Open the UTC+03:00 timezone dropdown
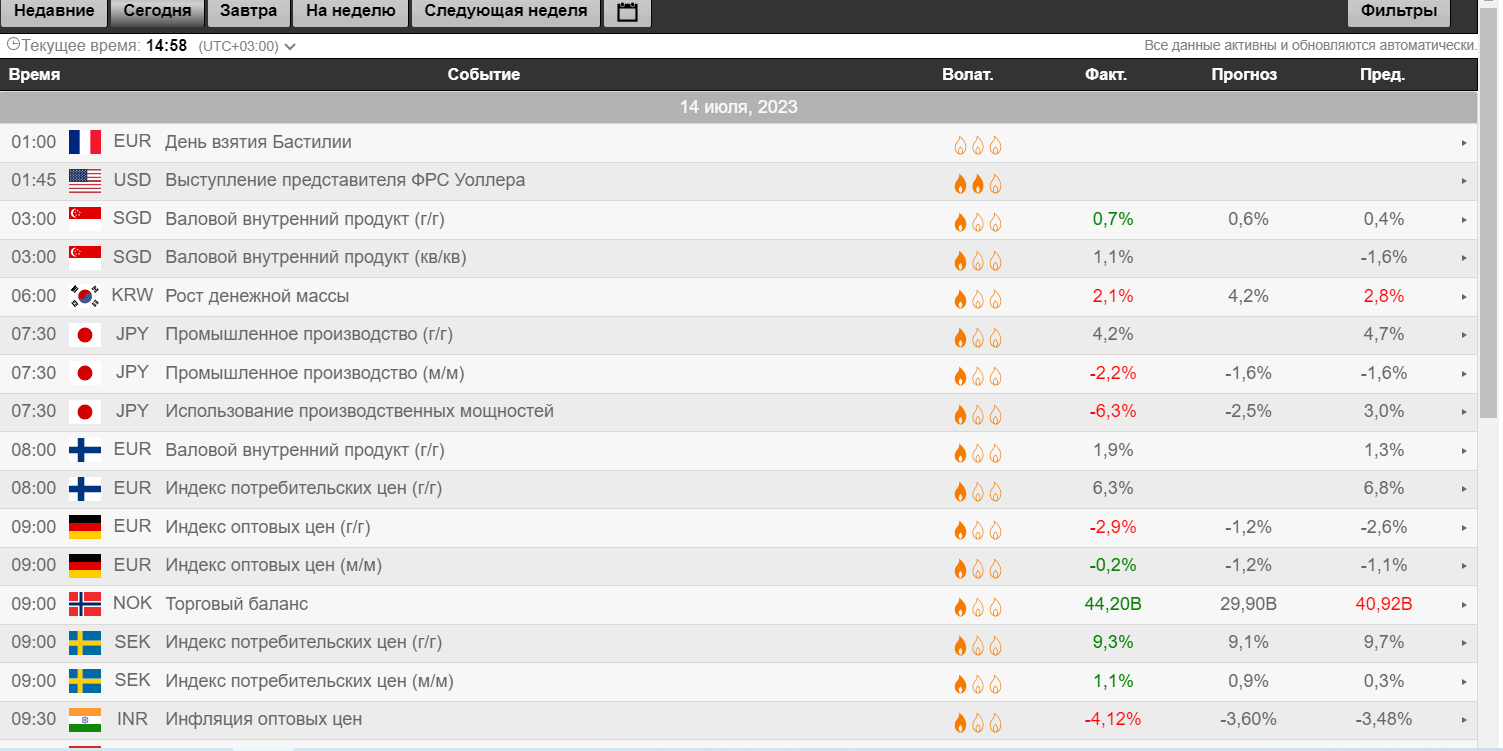The width and height of the screenshot is (1503, 751). coord(290,45)
